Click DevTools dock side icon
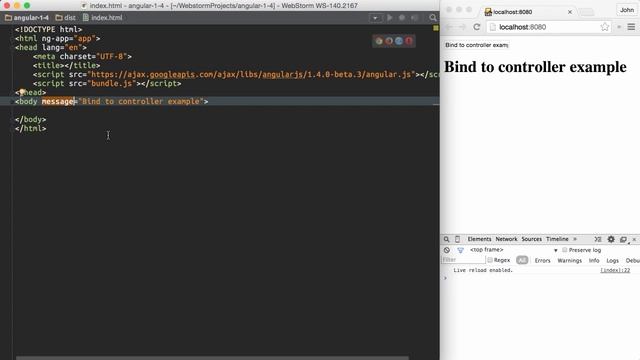Screen dimensions: 640x360 coord(623,240)
